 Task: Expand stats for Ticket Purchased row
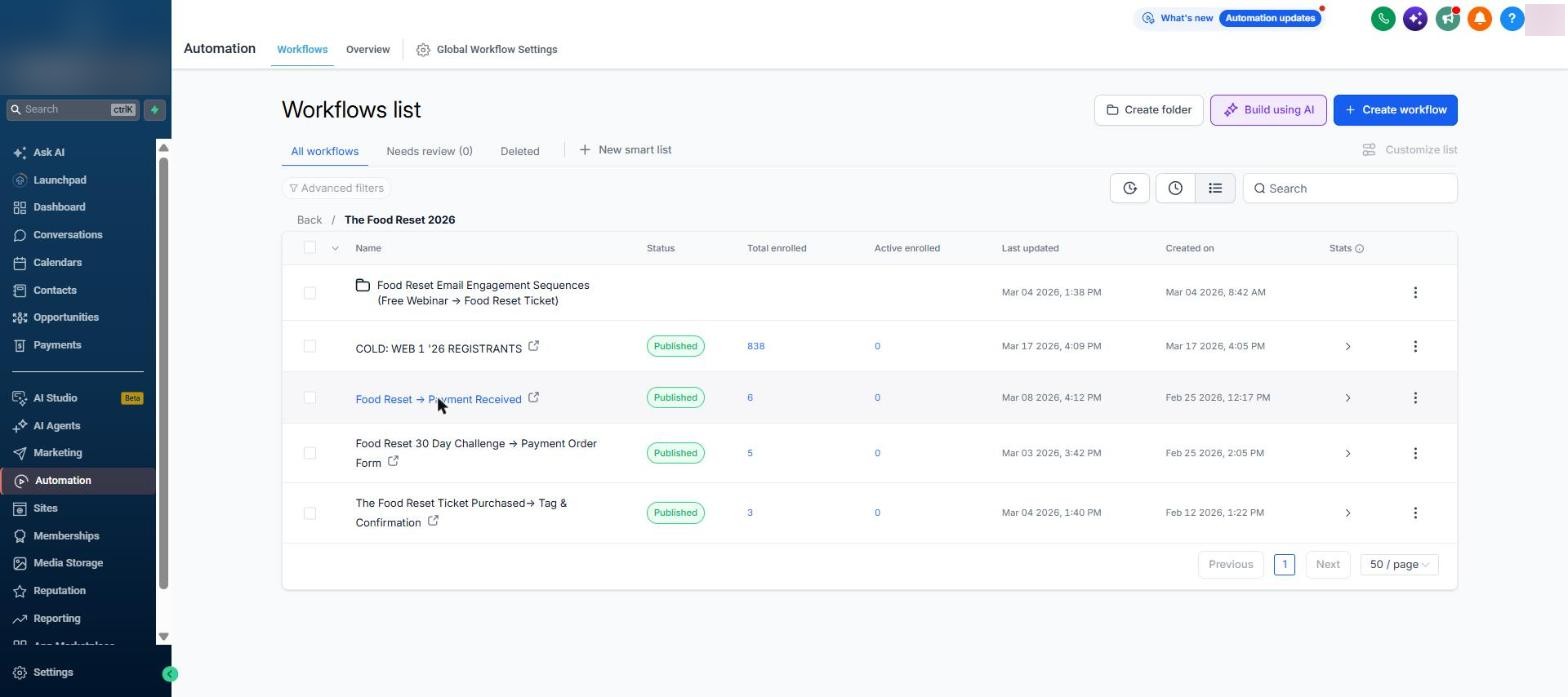click(1348, 513)
